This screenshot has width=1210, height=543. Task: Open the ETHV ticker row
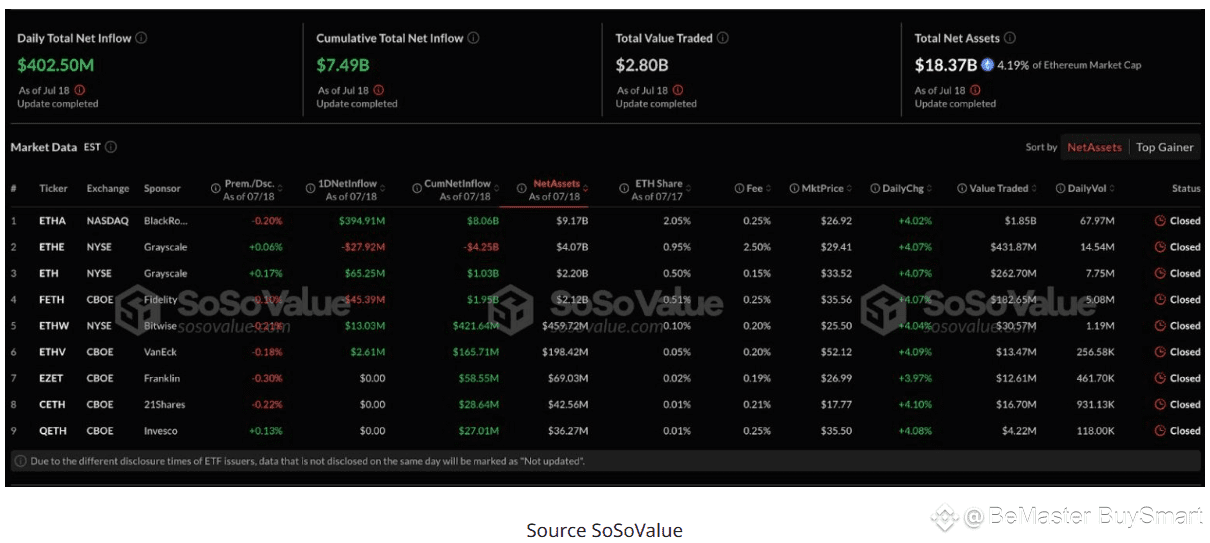coord(603,352)
